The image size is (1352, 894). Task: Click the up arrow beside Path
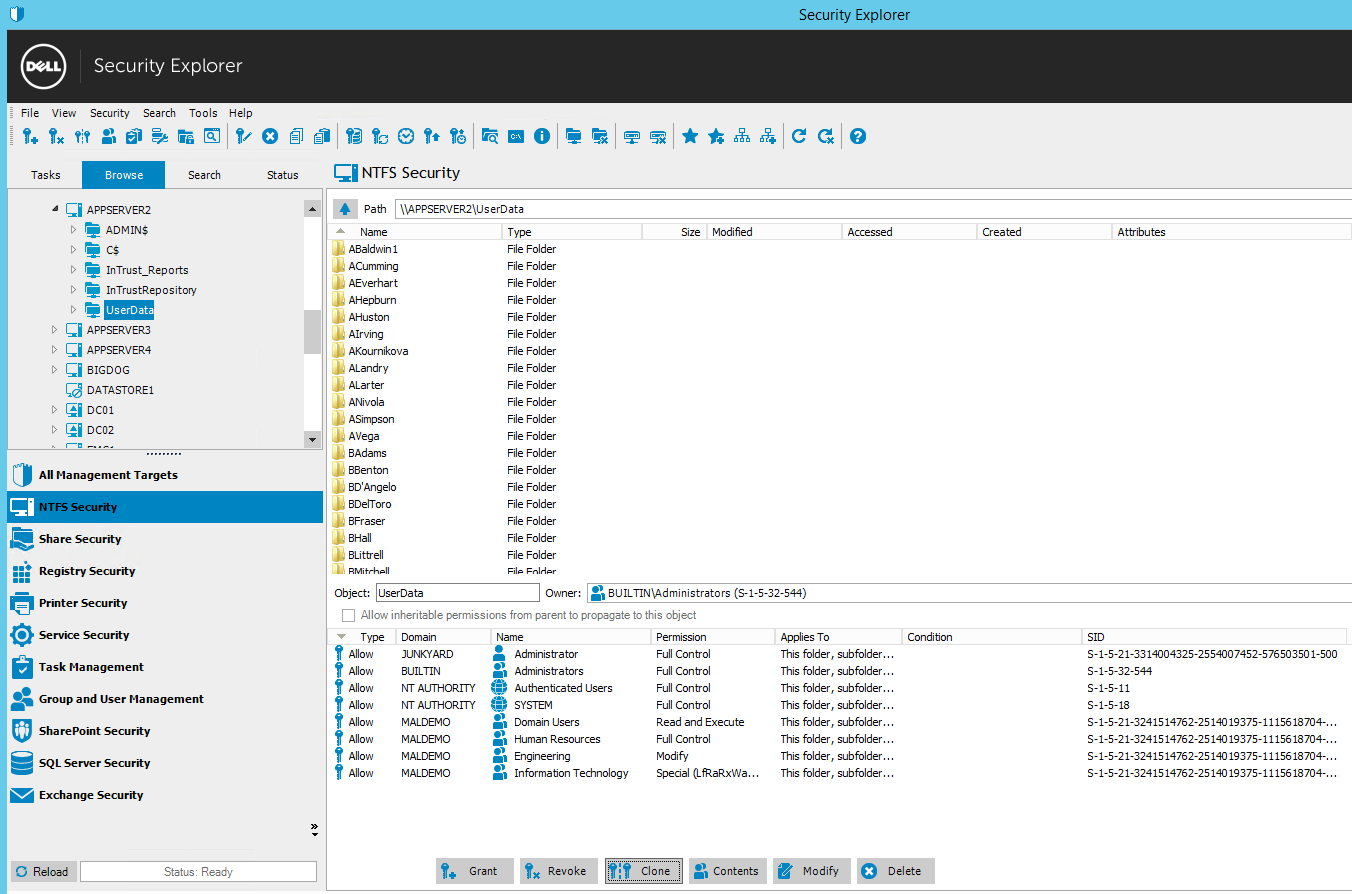coord(345,209)
